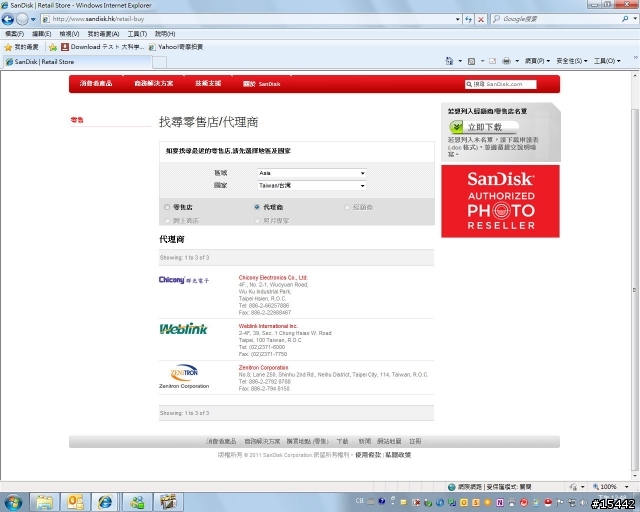Open the 安全性(S) dropdown in command bar

(x=571, y=61)
